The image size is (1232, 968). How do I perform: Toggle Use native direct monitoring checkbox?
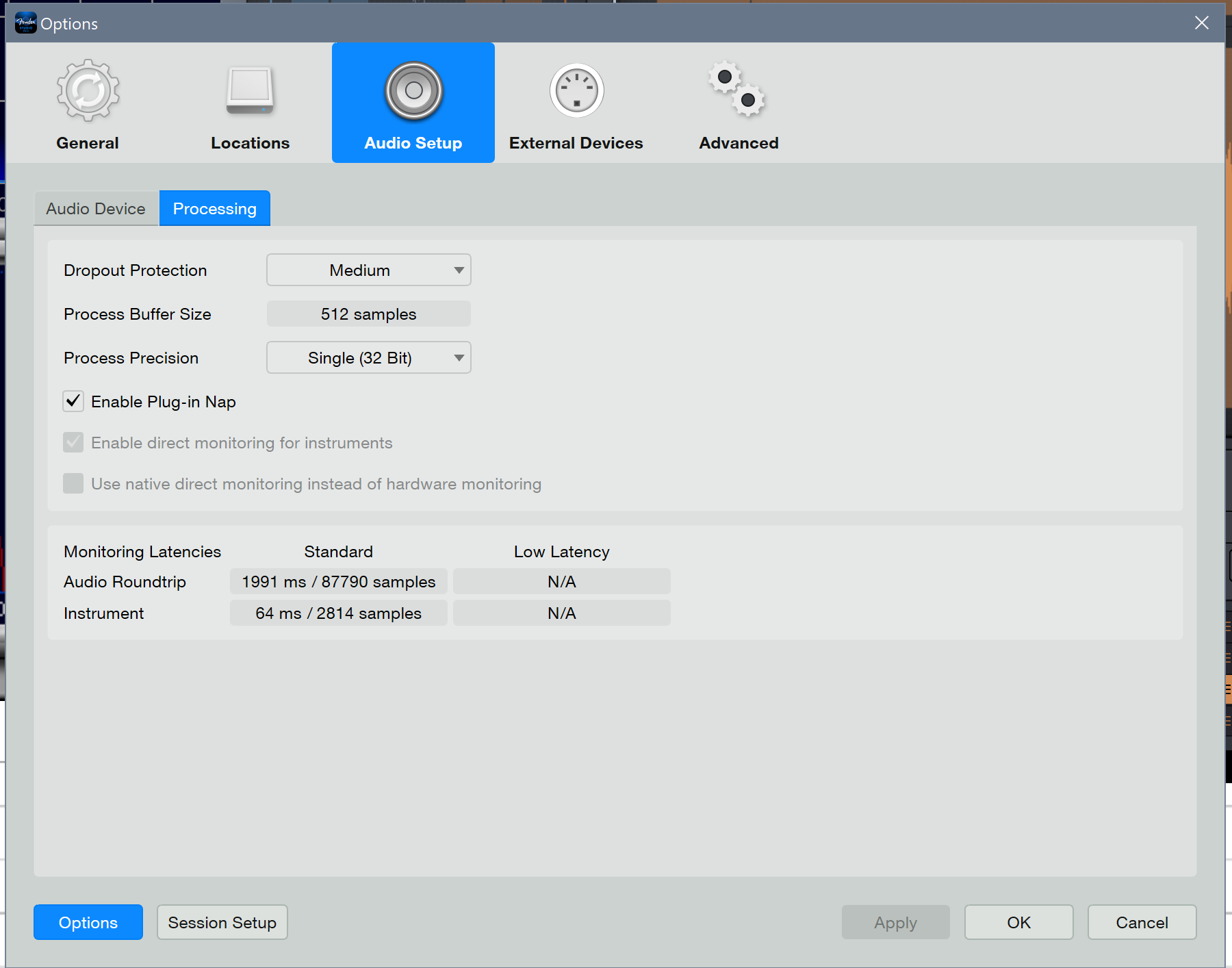[x=73, y=483]
